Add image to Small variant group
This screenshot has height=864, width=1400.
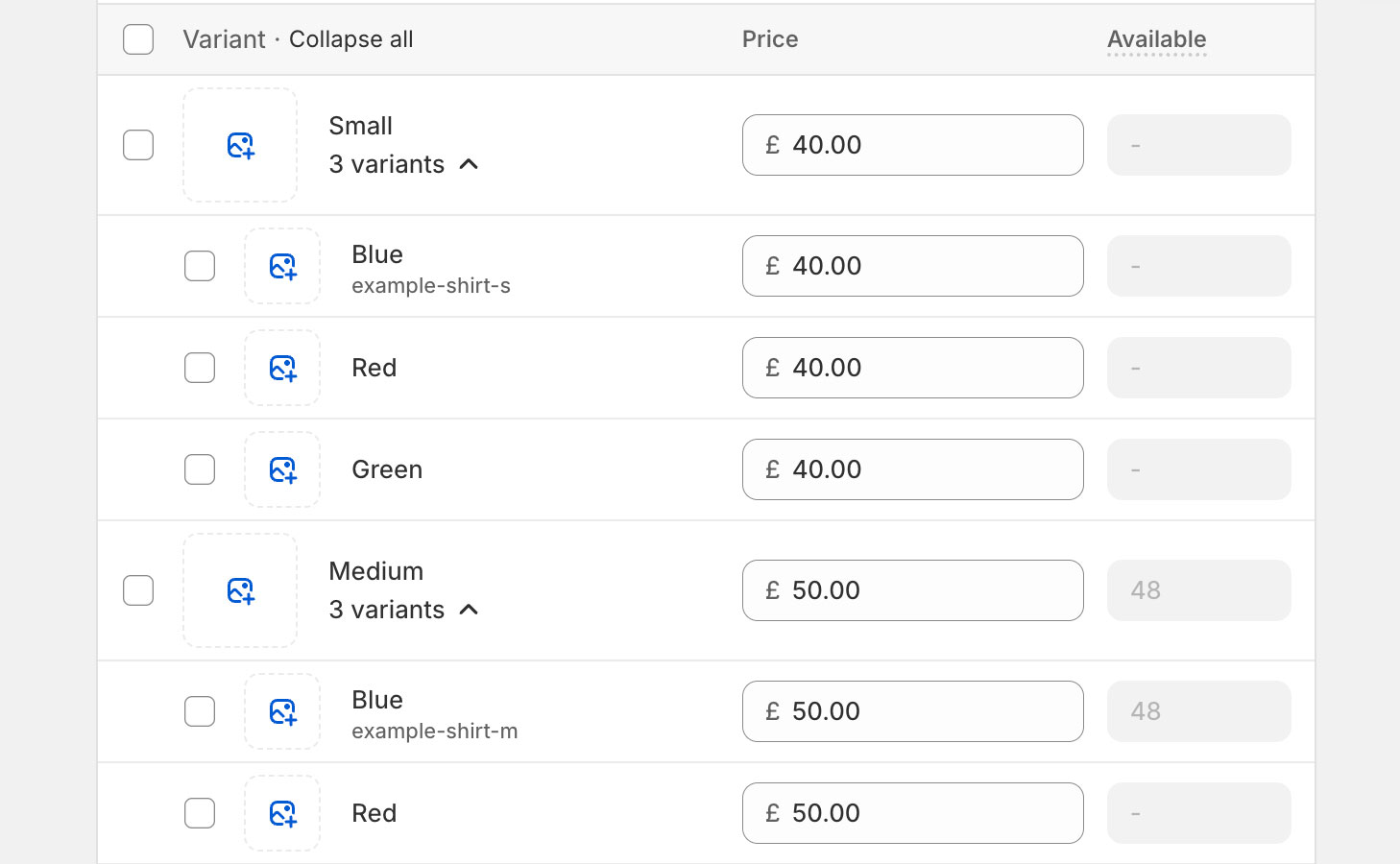240,145
